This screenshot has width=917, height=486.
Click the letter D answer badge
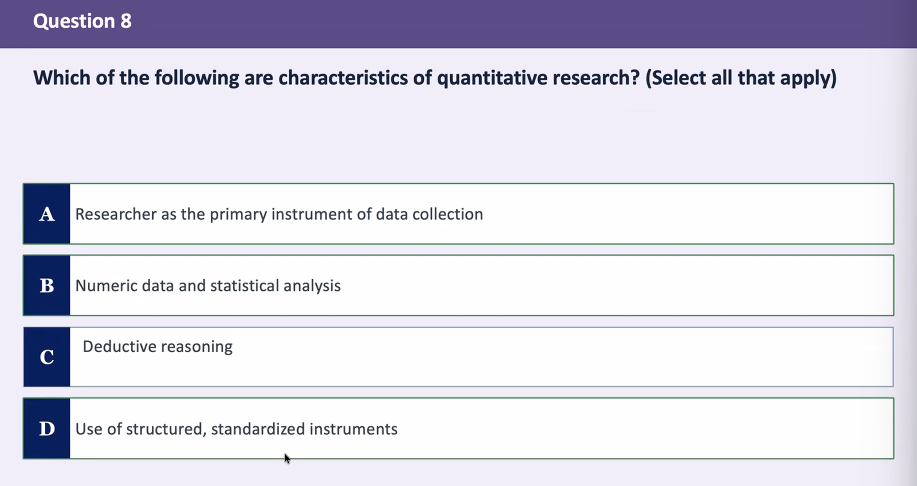tap(47, 429)
